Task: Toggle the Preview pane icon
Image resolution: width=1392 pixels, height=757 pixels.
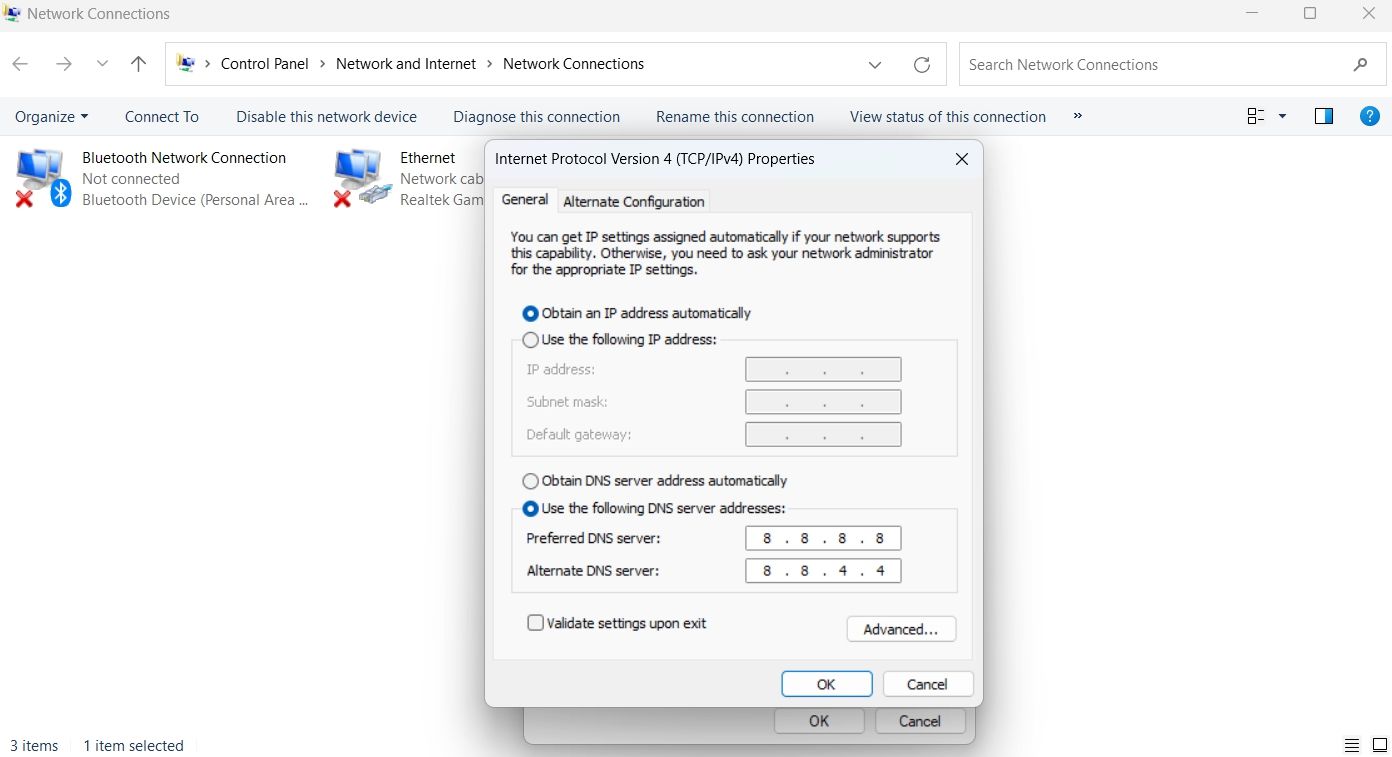Action: tap(1323, 116)
